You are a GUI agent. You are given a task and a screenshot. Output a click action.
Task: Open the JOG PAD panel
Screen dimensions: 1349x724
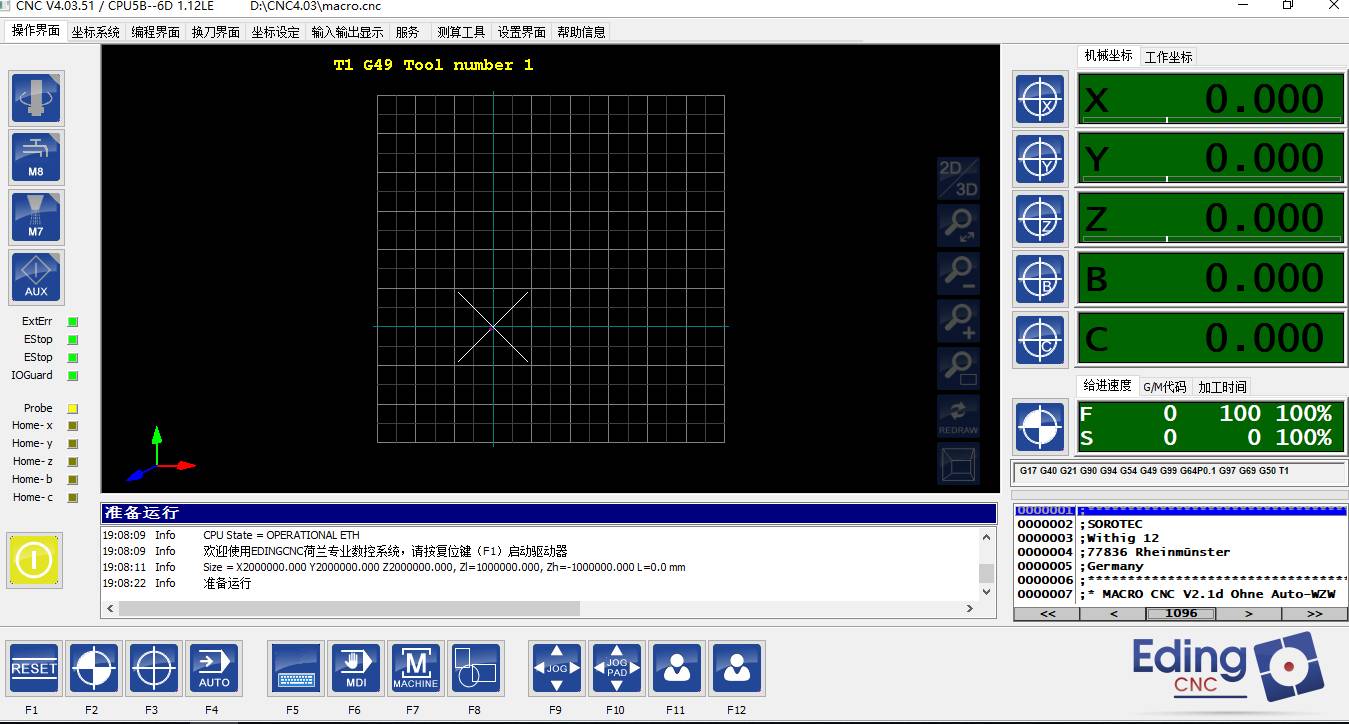tap(617, 668)
